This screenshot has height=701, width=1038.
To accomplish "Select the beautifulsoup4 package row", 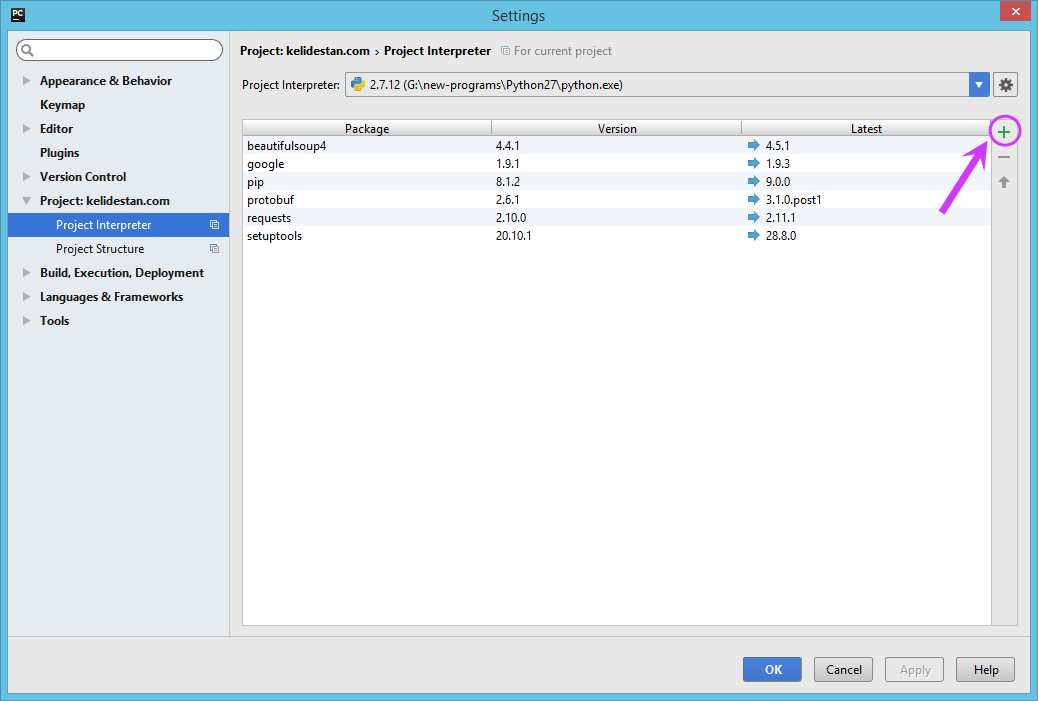I will pyautogui.click(x=616, y=145).
